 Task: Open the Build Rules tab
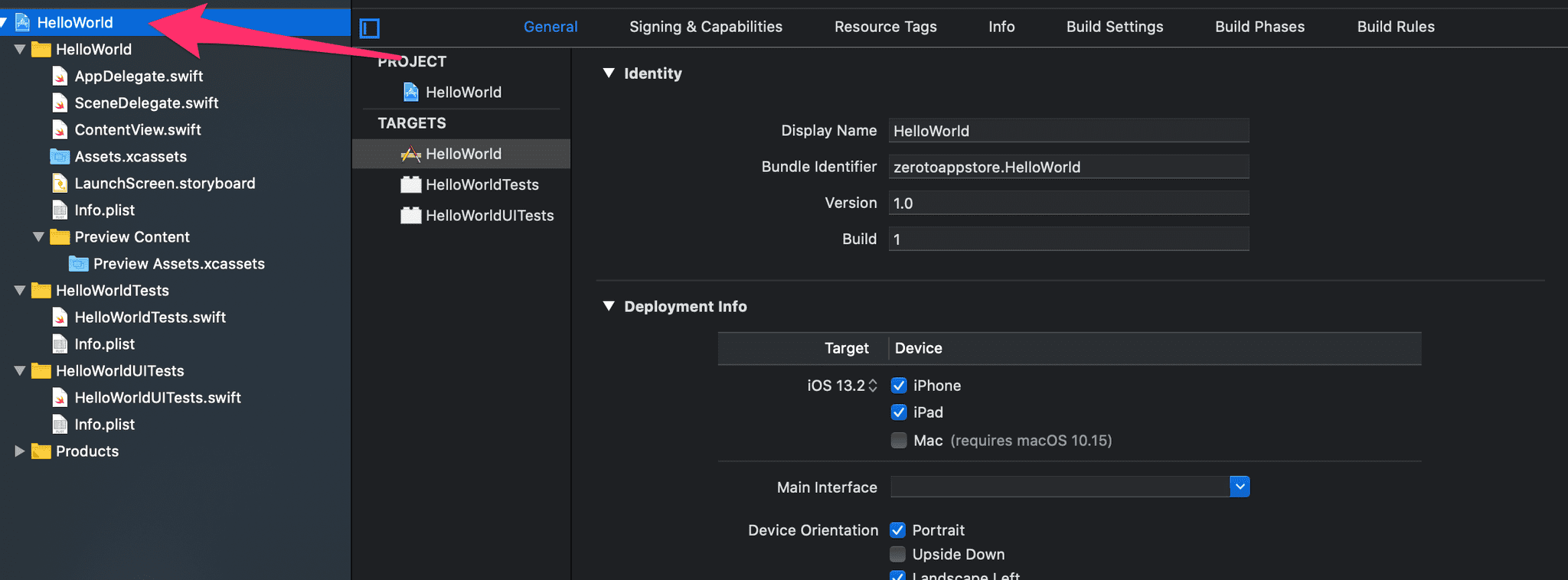[1396, 27]
